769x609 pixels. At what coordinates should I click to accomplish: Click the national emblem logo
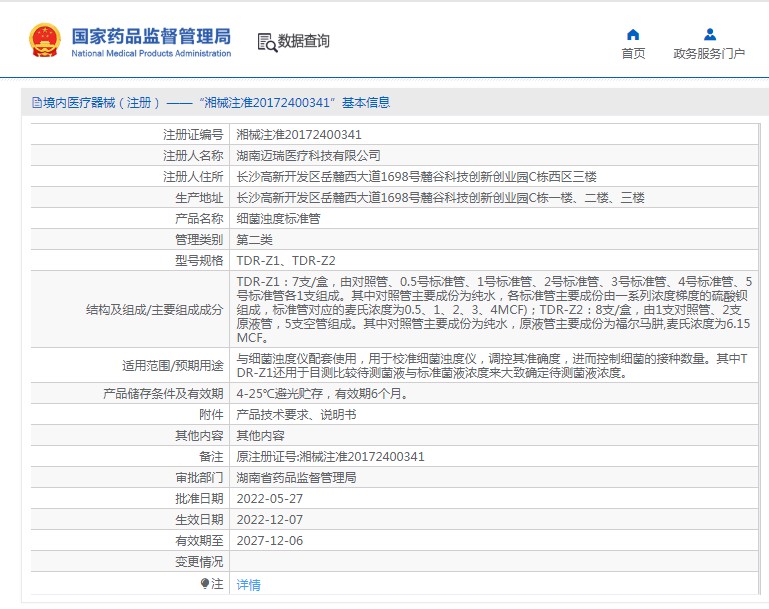(43, 41)
